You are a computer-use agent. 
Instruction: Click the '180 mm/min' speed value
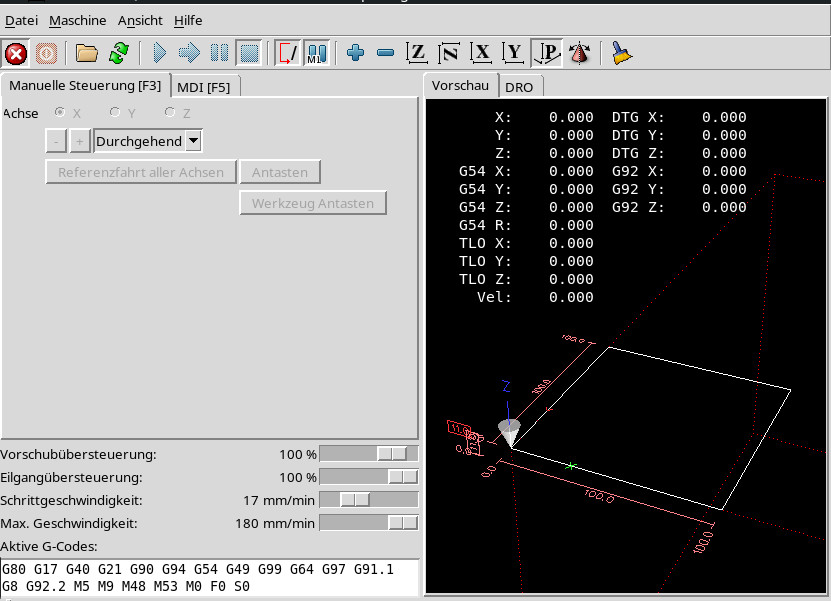pyautogui.click(x=275, y=524)
